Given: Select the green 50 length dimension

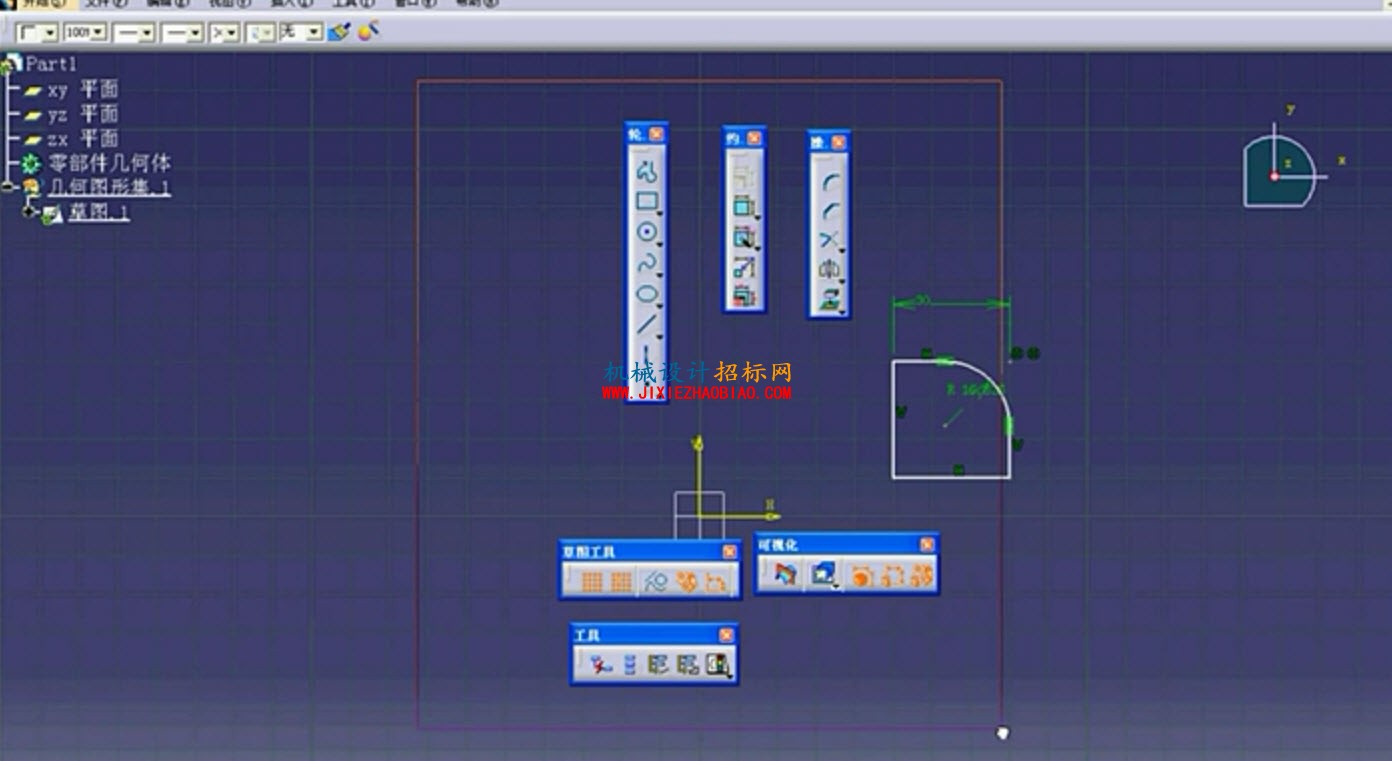Looking at the screenshot, I should coord(923,299).
